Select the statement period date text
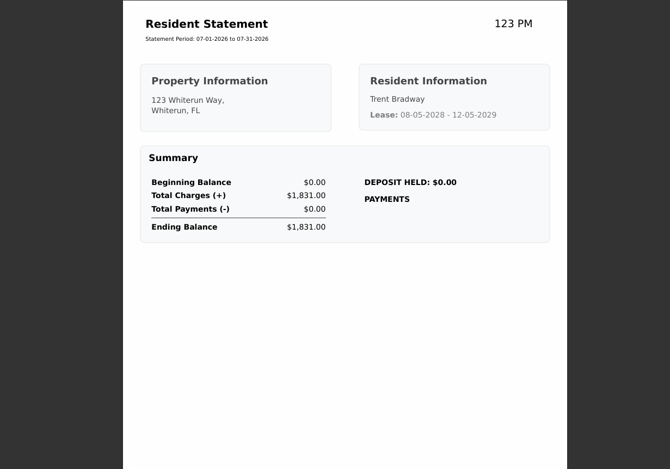 (x=207, y=39)
